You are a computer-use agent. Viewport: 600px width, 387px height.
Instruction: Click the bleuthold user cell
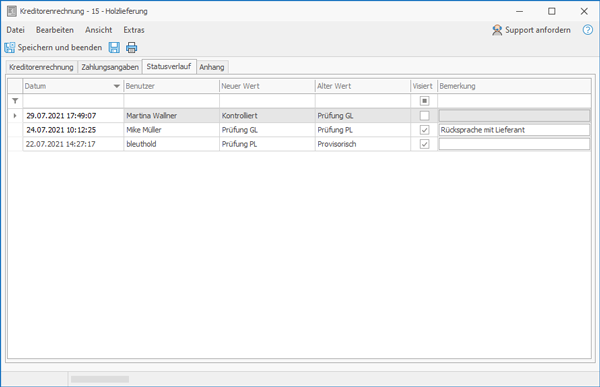tap(171, 144)
